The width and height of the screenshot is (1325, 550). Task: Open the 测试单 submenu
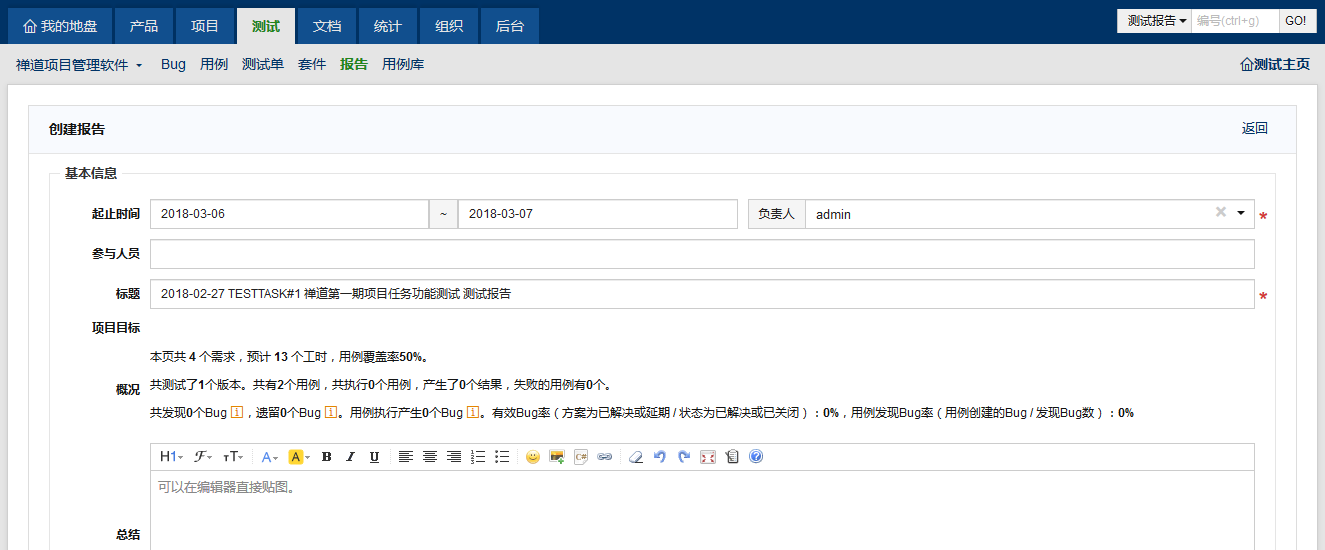tap(263, 64)
